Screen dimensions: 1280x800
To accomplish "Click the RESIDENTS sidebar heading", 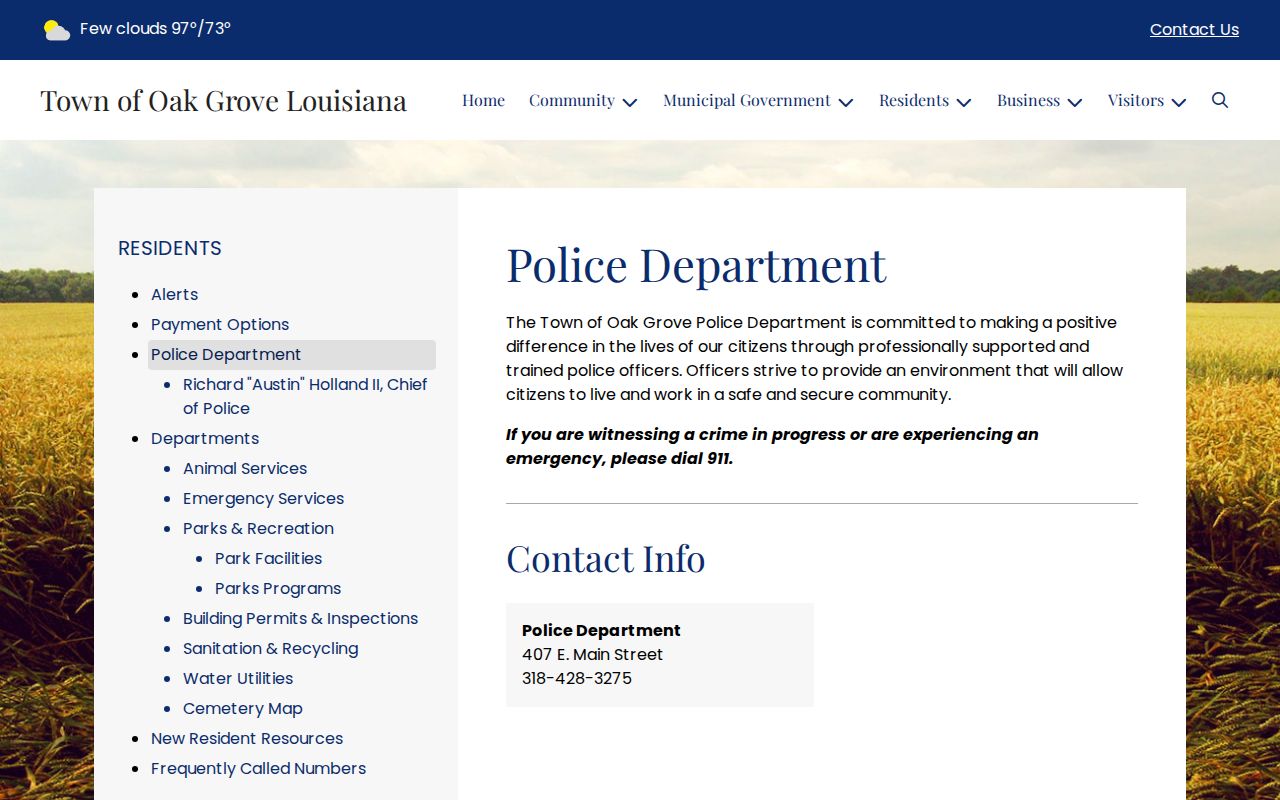I will (170, 248).
